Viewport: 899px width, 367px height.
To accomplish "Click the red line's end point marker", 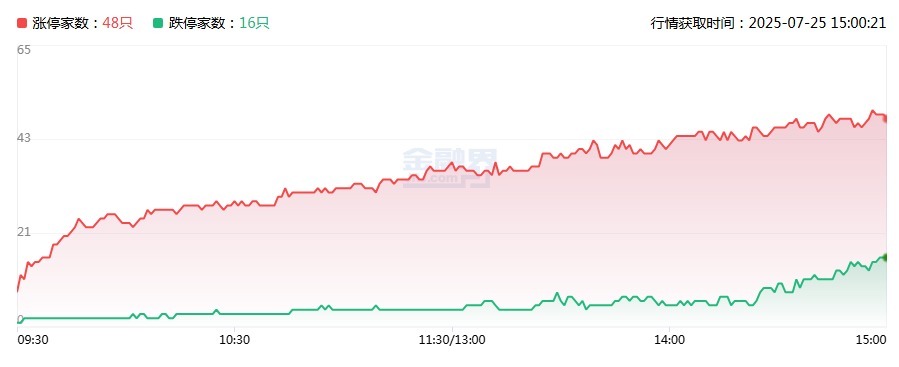I will click(x=886, y=119).
